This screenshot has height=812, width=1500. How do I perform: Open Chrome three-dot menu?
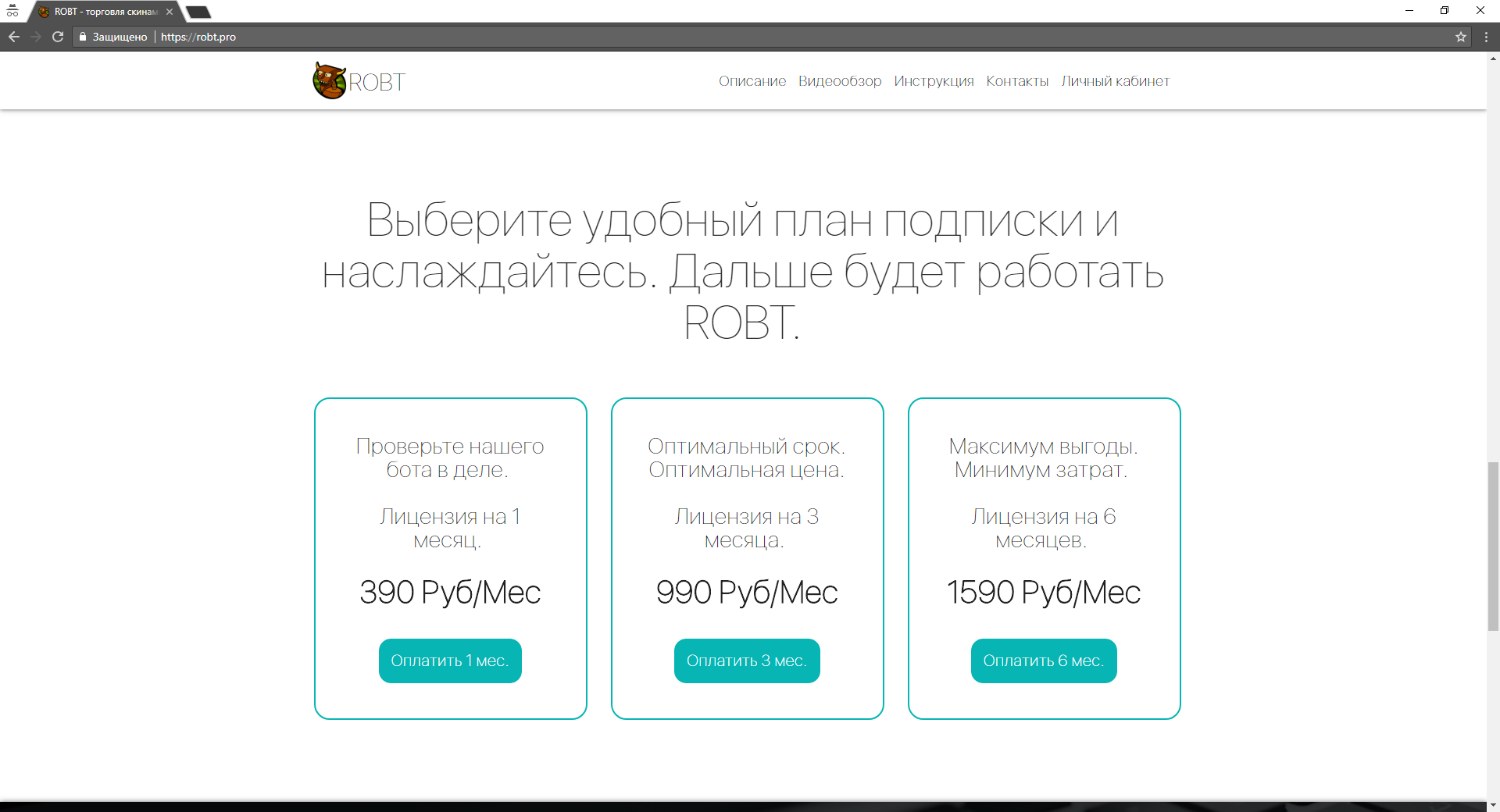coord(1485,37)
